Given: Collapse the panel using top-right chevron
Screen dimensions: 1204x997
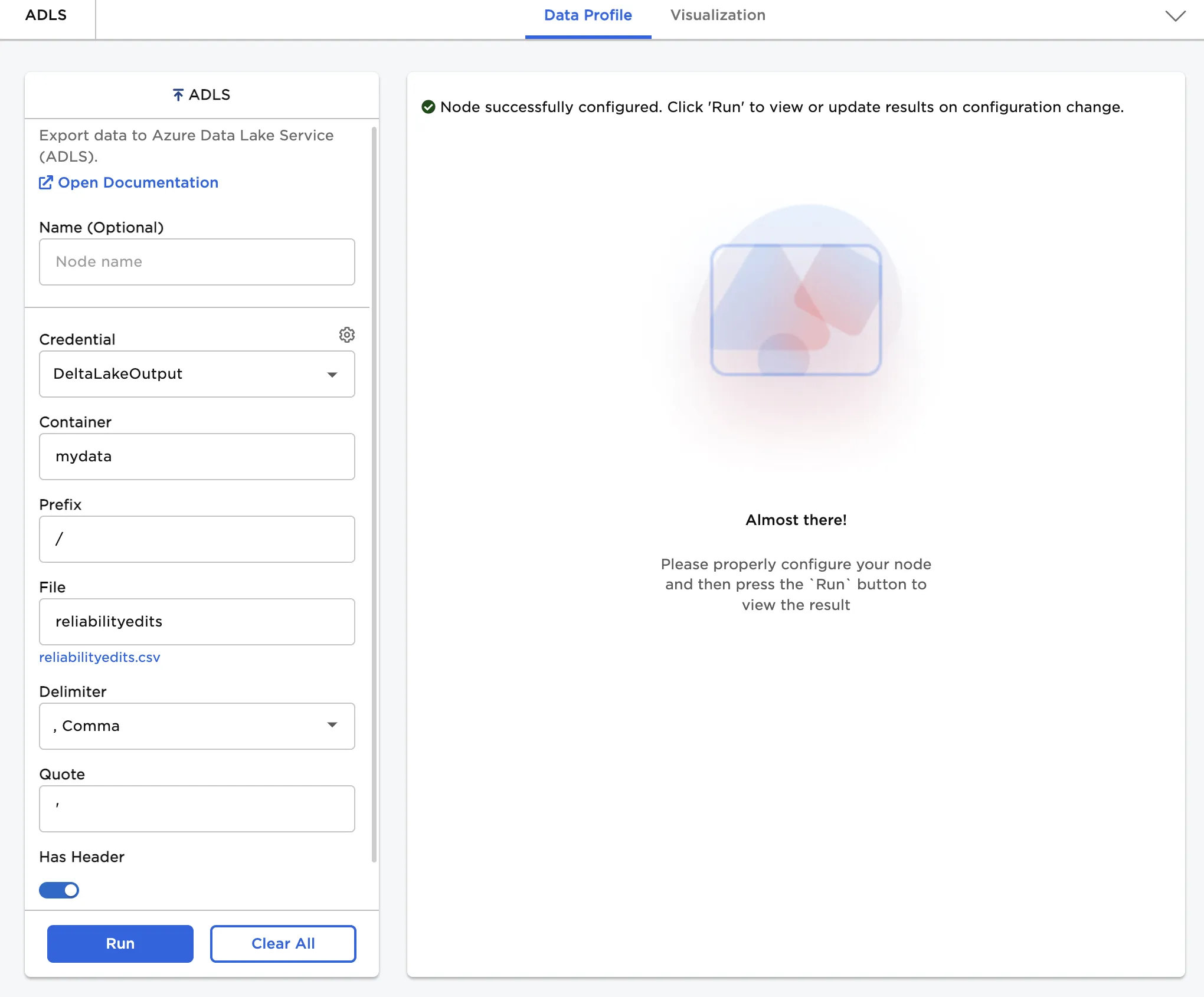Looking at the screenshot, I should (x=1175, y=16).
